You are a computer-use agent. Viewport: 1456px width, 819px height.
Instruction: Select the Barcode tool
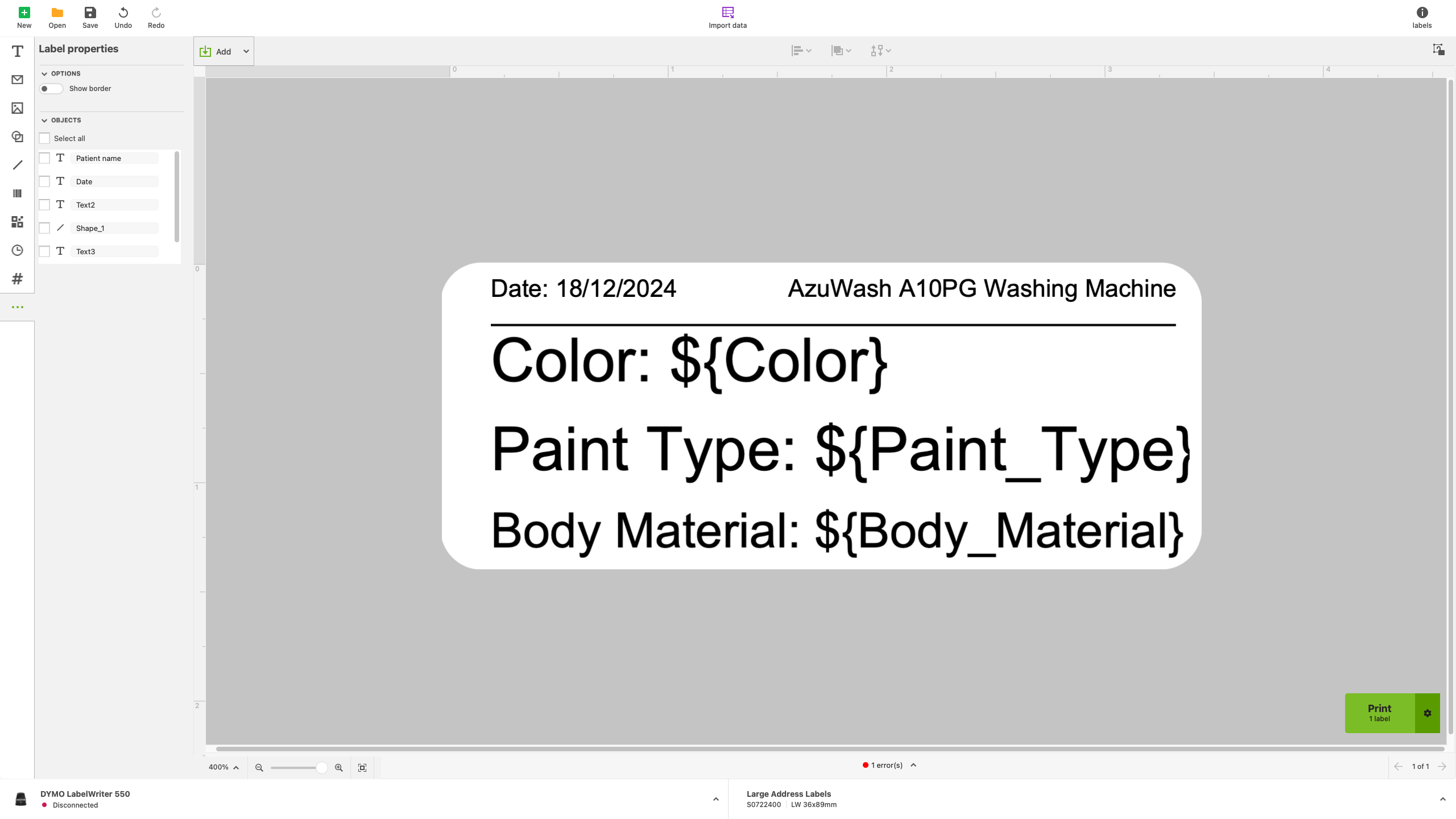coord(17,193)
